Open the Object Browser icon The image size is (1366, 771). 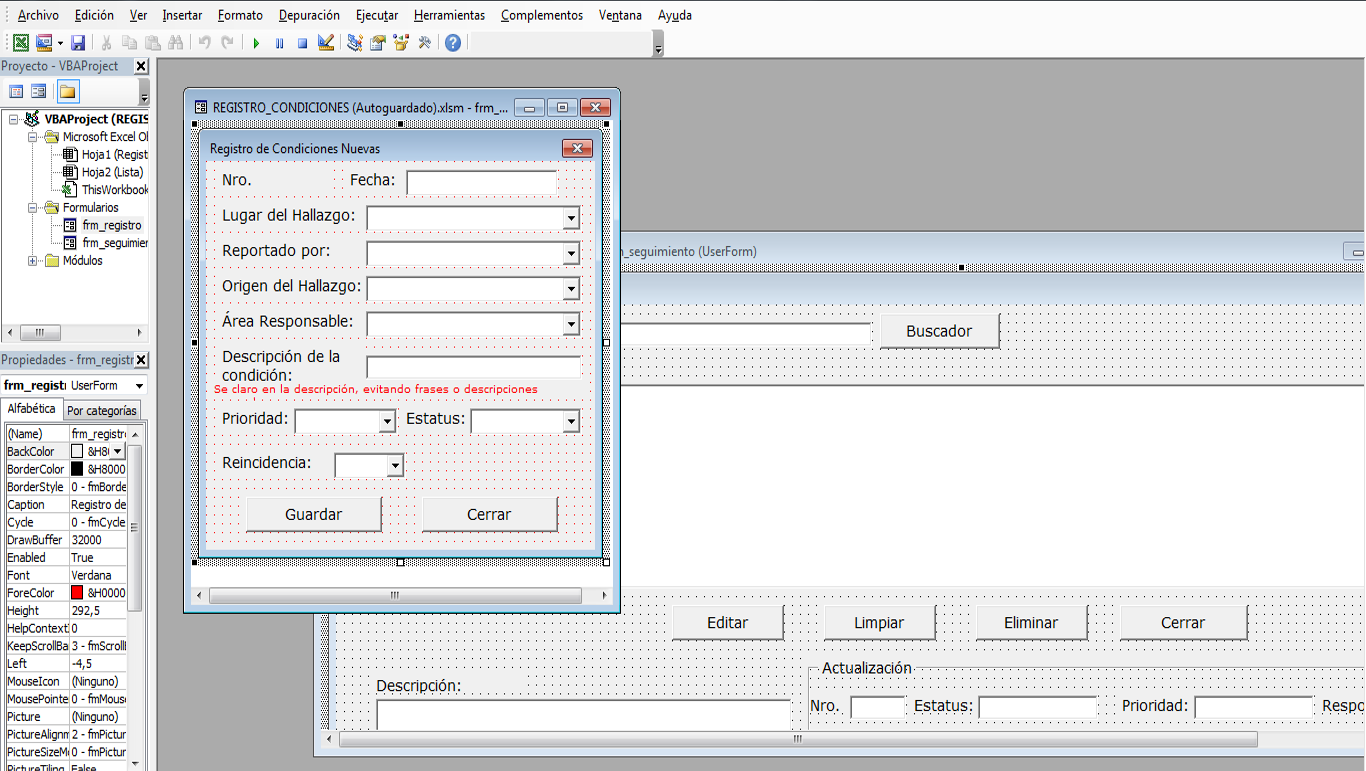click(x=401, y=43)
